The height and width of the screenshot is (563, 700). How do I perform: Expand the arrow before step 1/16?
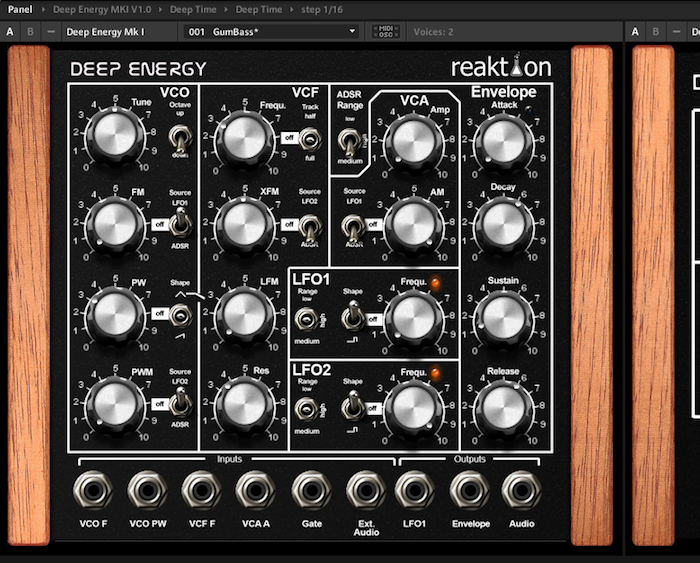coord(292,9)
